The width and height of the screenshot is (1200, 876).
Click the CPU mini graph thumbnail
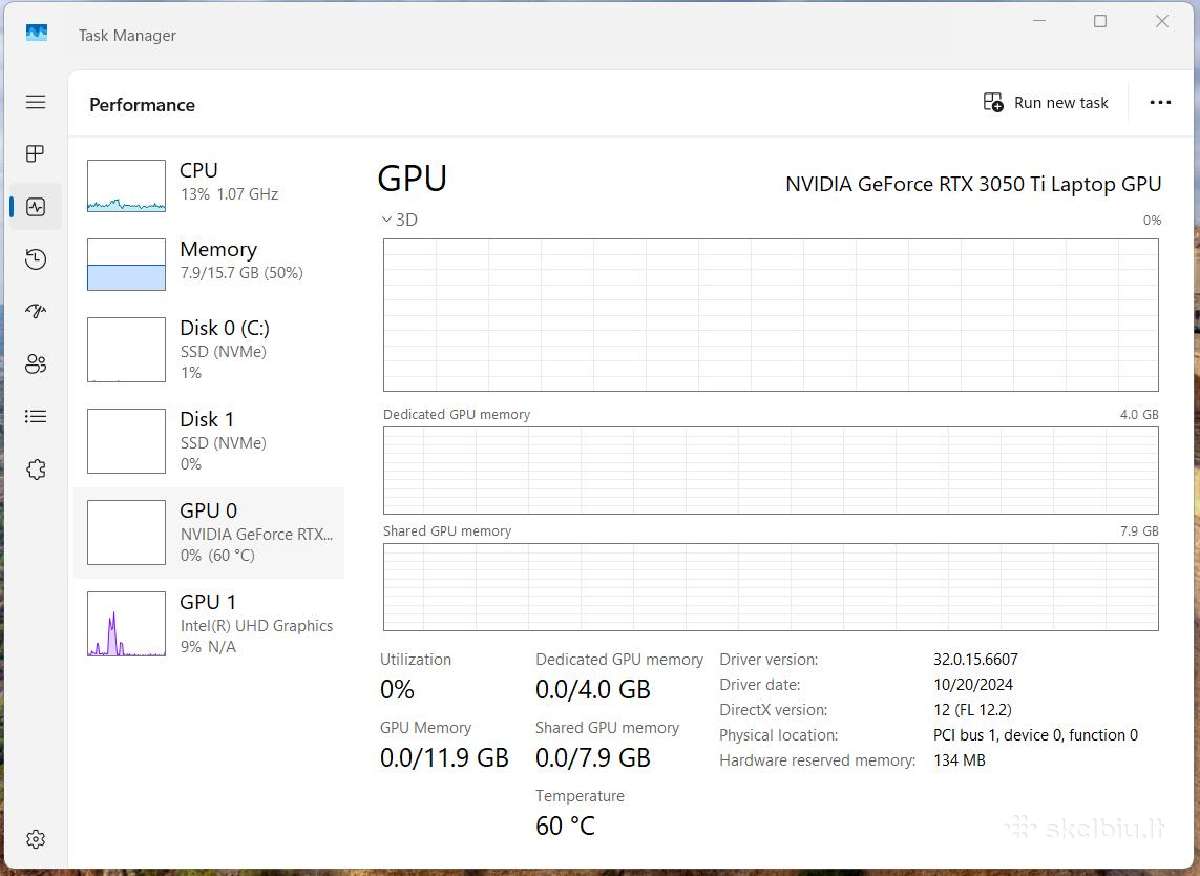(x=126, y=186)
